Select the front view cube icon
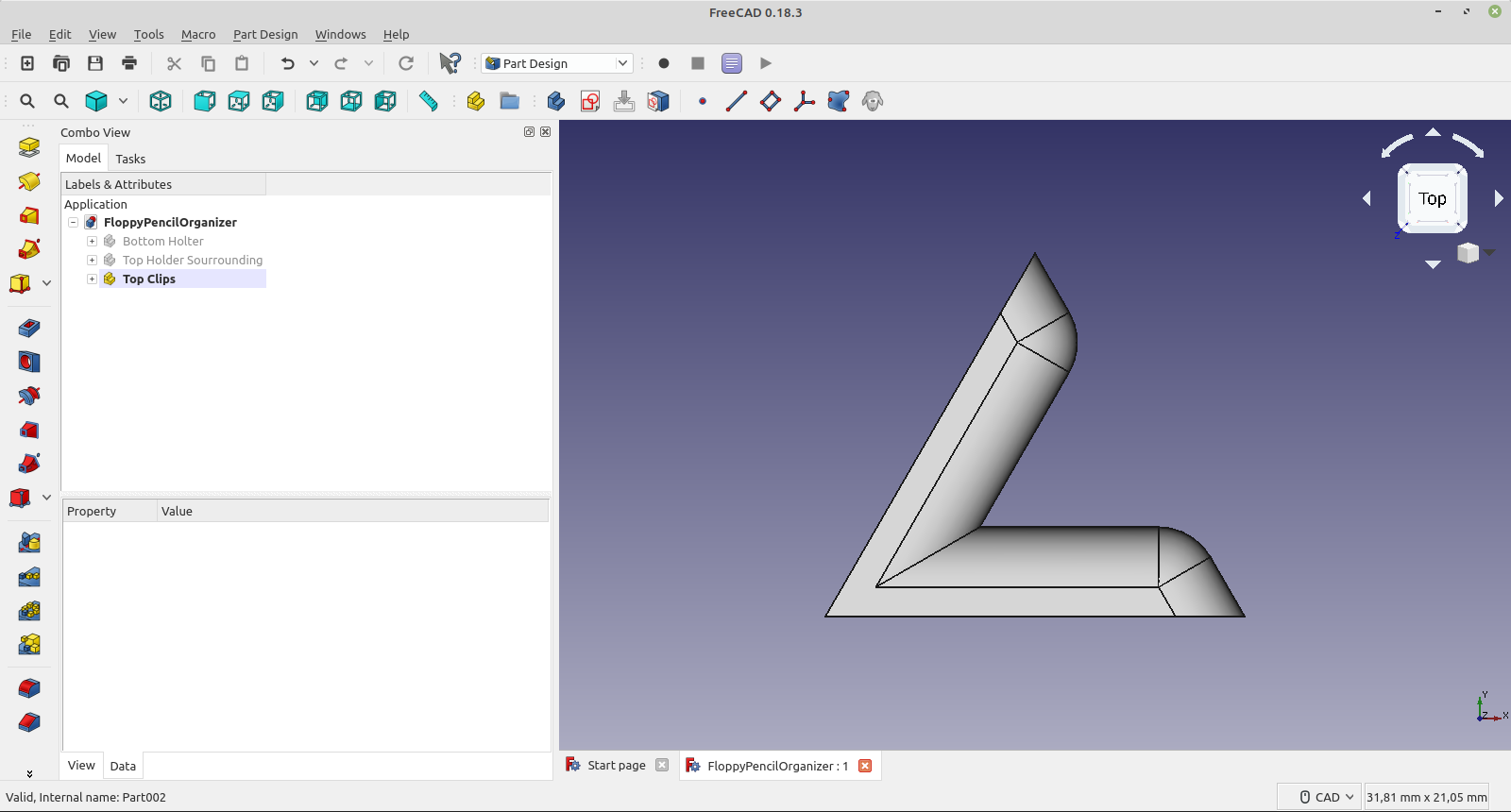This screenshot has height=812, width=1511. pyautogui.click(x=205, y=101)
